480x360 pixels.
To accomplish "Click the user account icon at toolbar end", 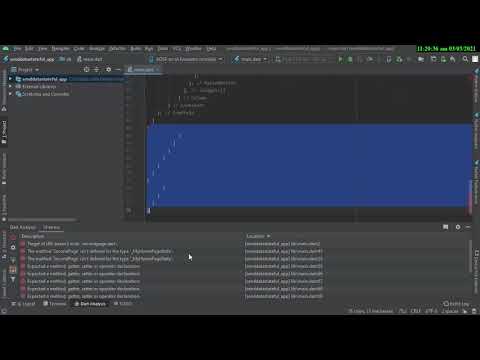I will pyautogui.click(x=475, y=59).
